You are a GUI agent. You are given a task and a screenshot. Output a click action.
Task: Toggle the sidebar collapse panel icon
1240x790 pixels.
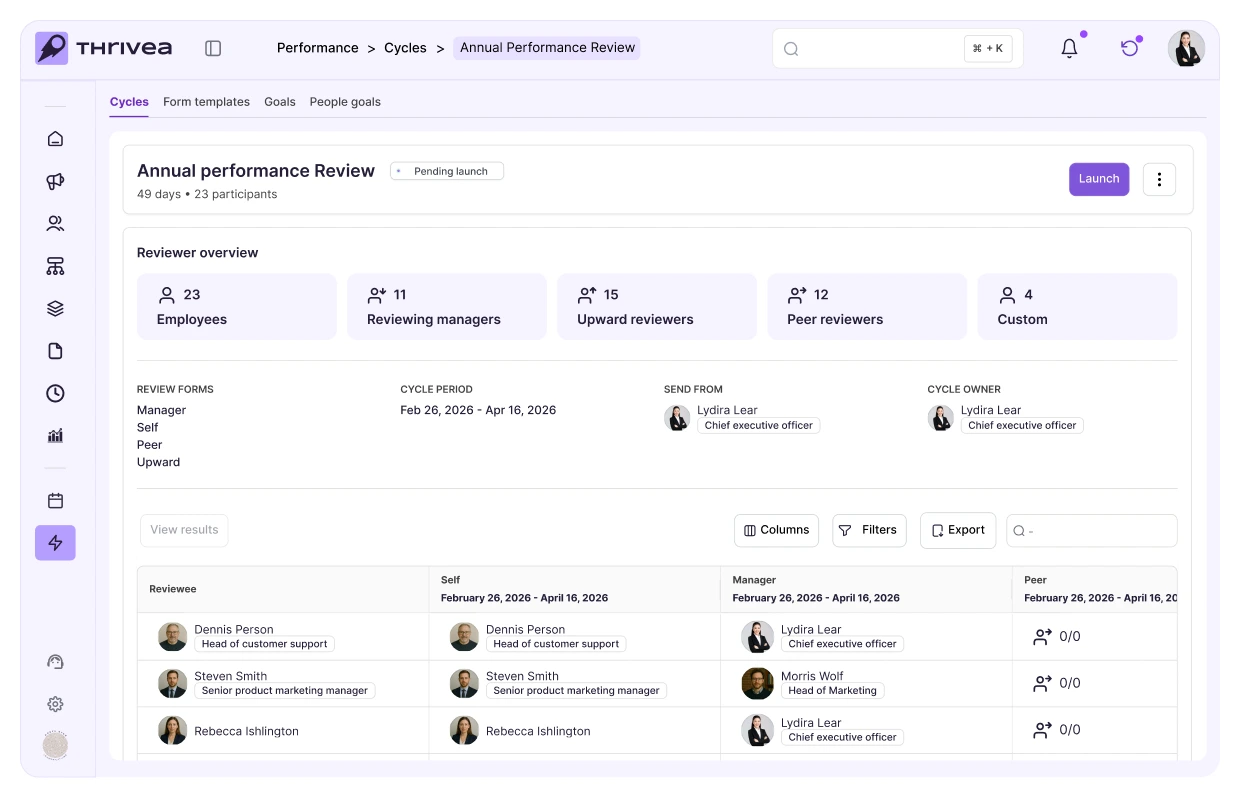(x=213, y=48)
